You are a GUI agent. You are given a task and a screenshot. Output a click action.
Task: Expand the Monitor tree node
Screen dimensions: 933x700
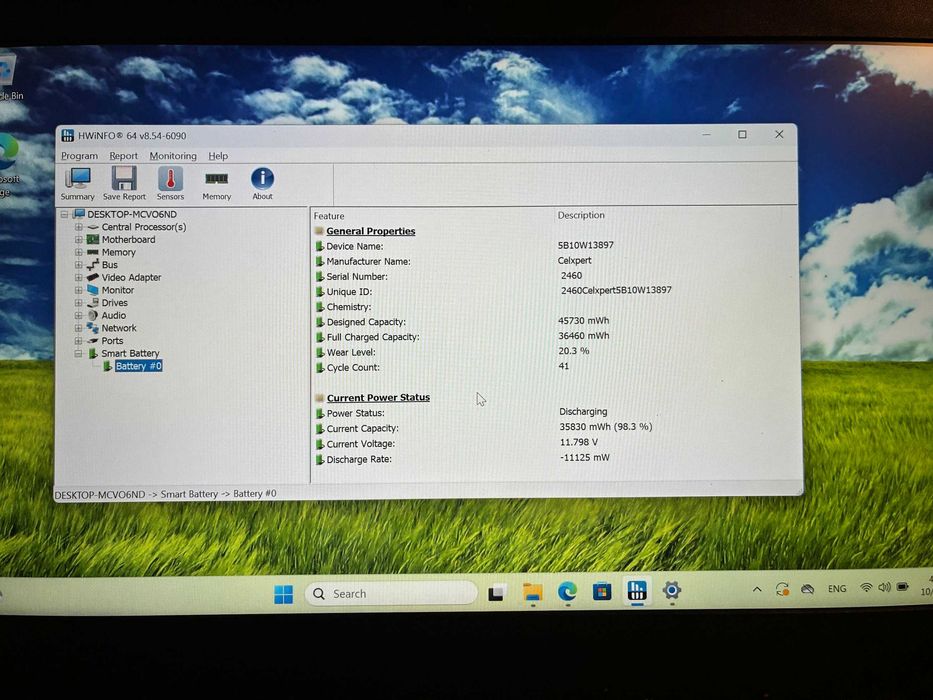click(x=79, y=290)
